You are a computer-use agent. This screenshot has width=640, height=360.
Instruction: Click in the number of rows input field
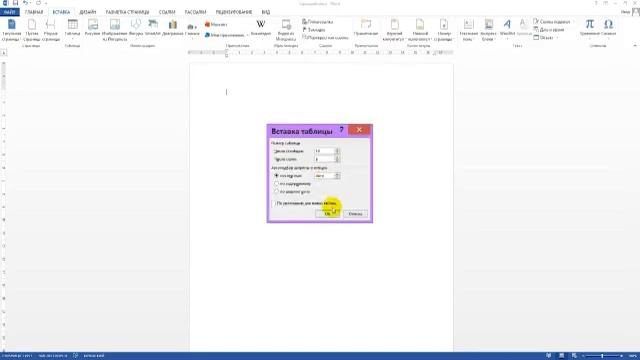[324, 159]
